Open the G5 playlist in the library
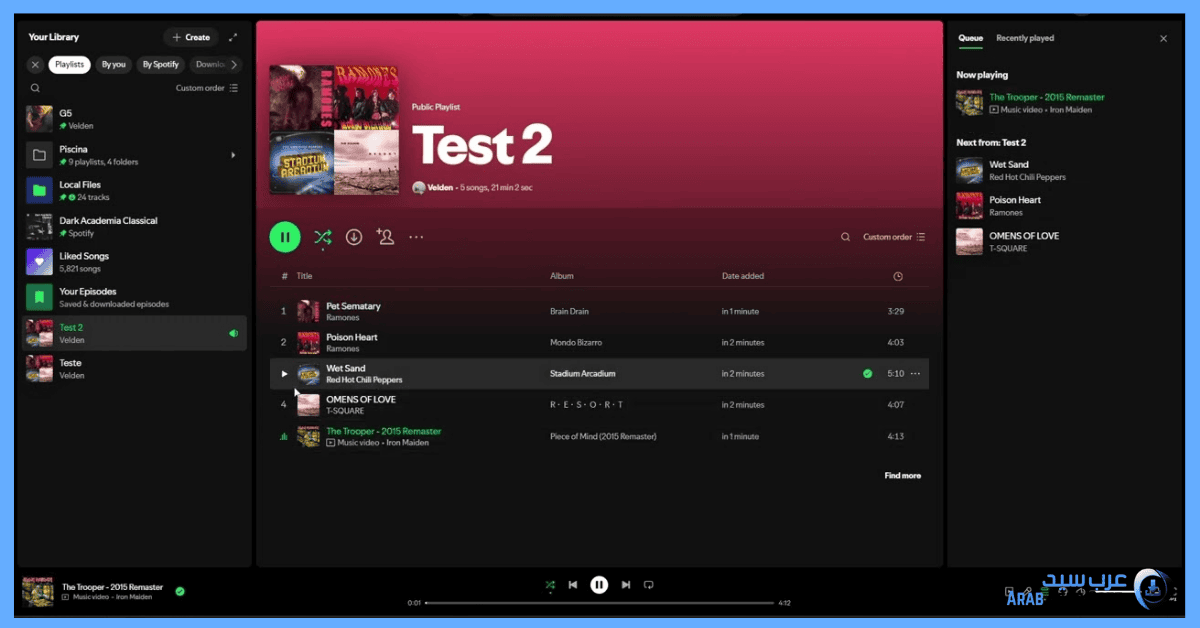 click(x=134, y=119)
